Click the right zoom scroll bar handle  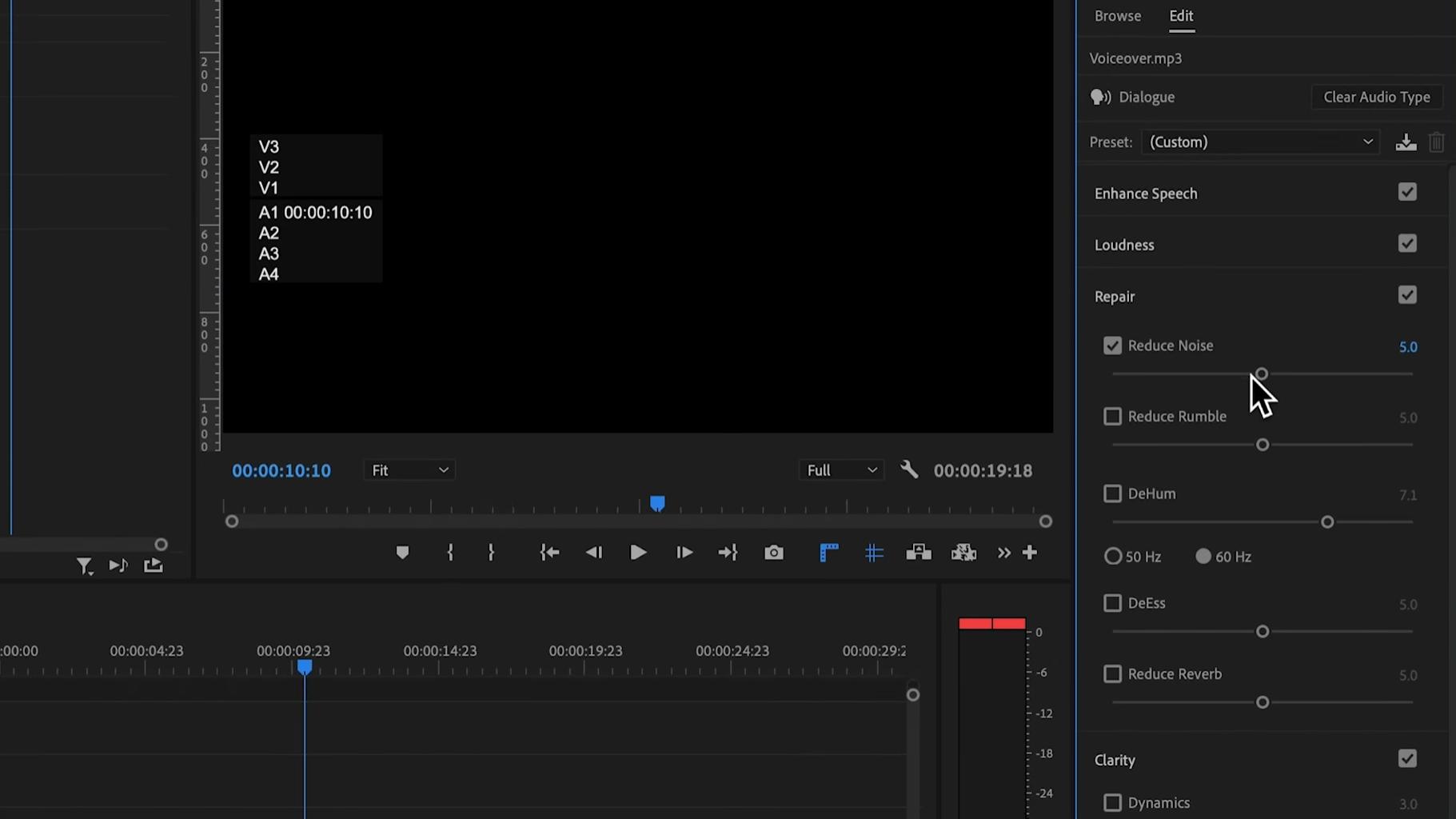(x=1045, y=521)
